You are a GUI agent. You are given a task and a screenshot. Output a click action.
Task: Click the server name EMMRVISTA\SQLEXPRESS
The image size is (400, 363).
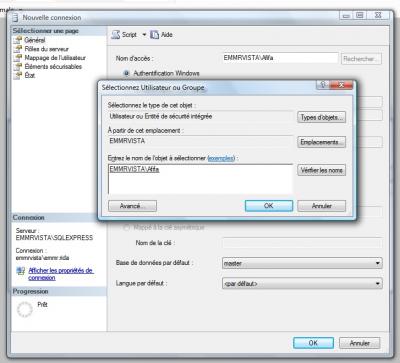[x=54, y=238]
